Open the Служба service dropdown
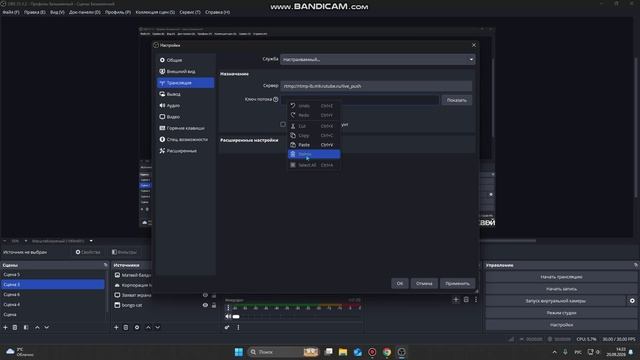 (x=378, y=60)
